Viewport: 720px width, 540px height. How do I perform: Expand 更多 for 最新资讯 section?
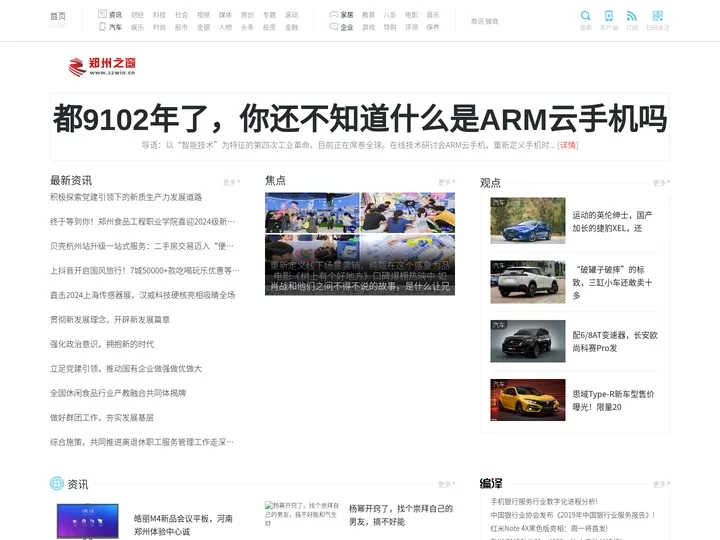point(231,182)
